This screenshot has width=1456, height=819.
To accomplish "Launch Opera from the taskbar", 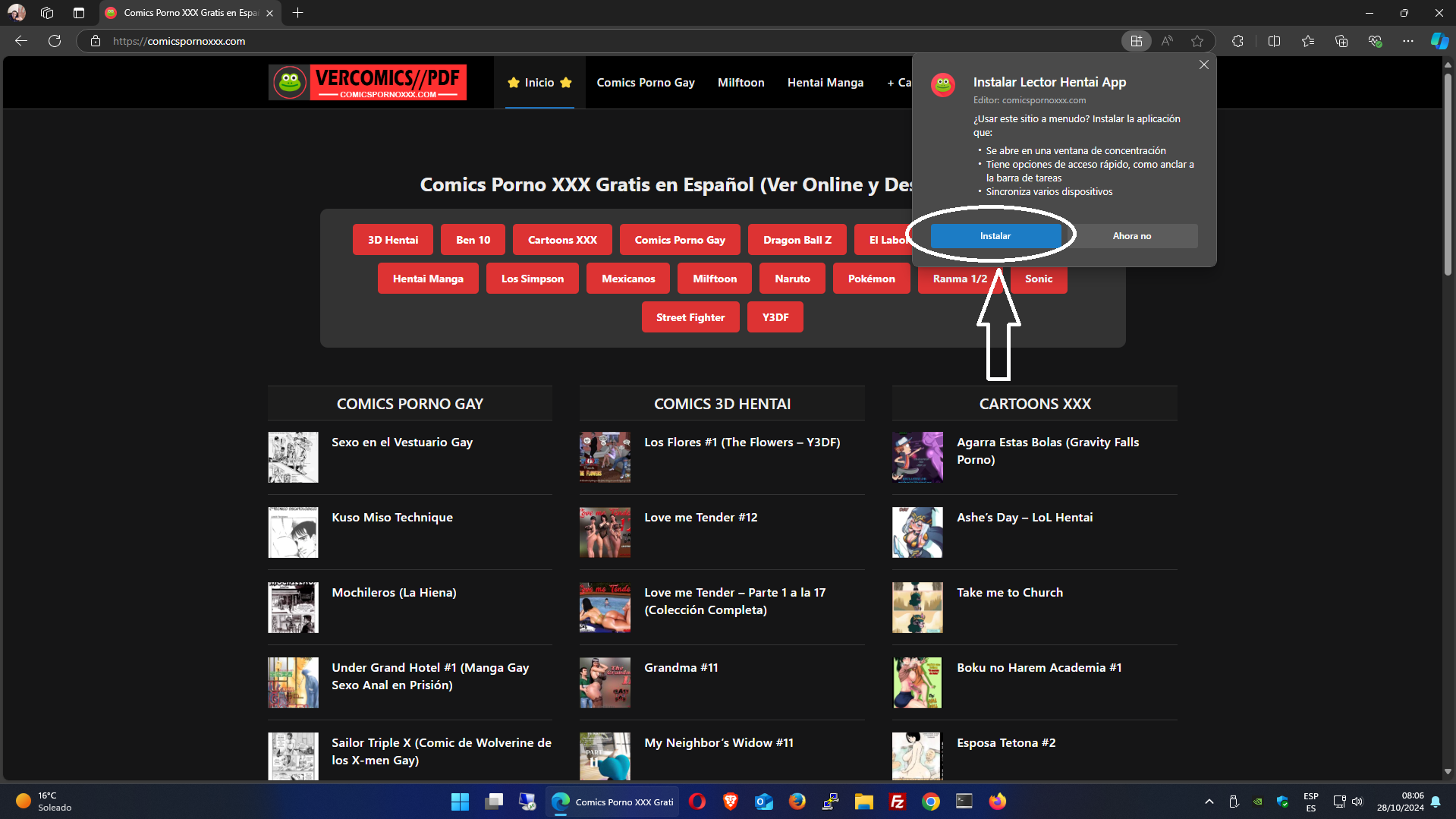I will [697, 802].
